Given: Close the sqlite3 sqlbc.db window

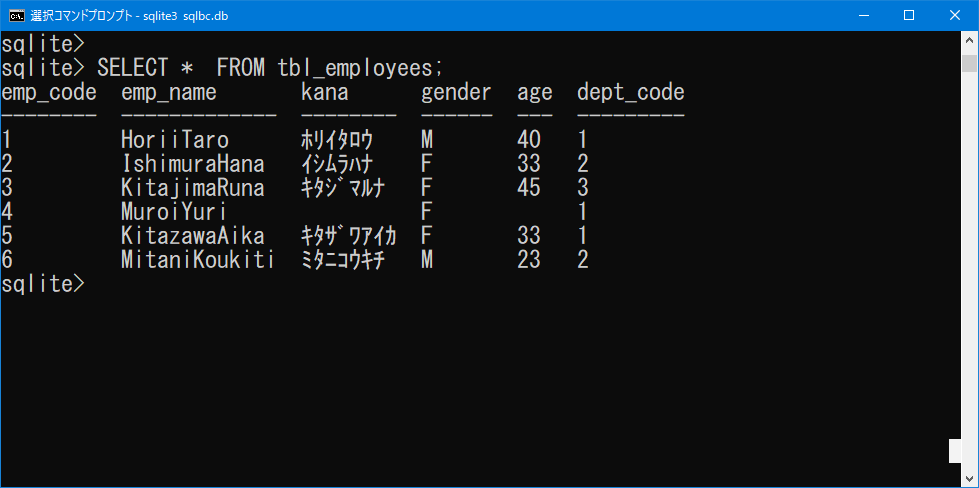Looking at the screenshot, I should [x=955, y=16].
